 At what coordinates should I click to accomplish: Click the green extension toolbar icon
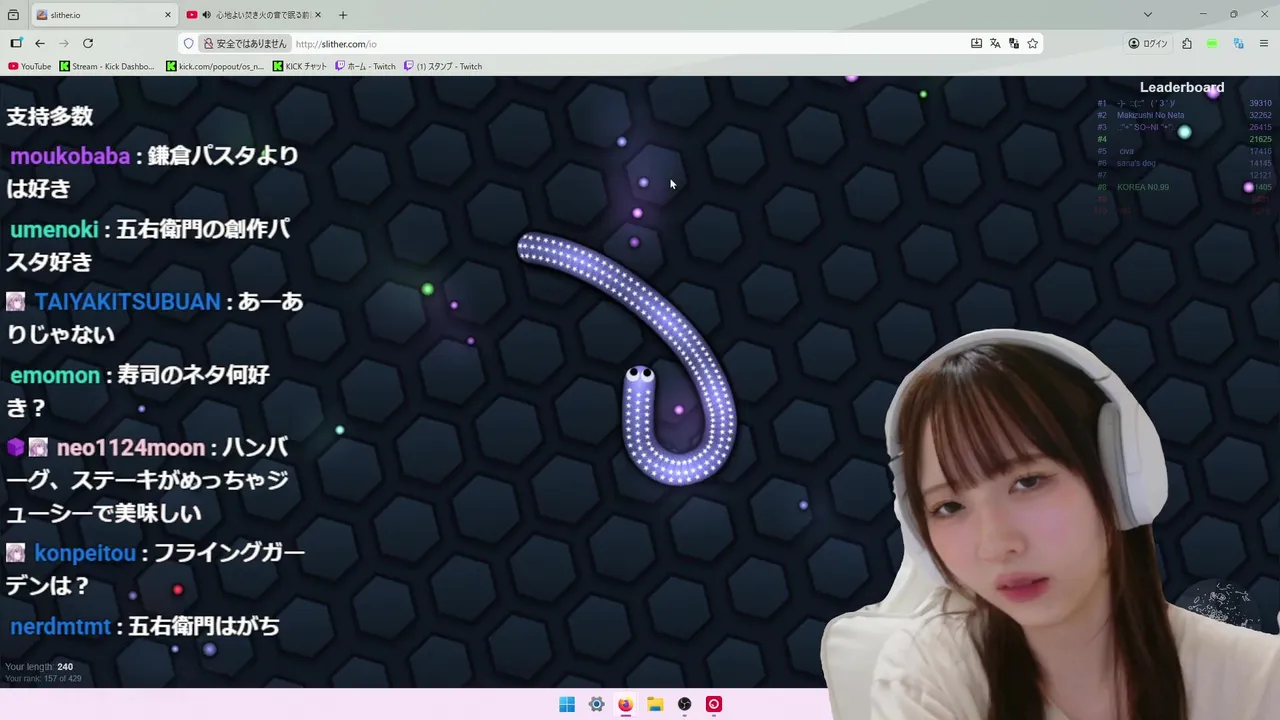click(x=1212, y=43)
